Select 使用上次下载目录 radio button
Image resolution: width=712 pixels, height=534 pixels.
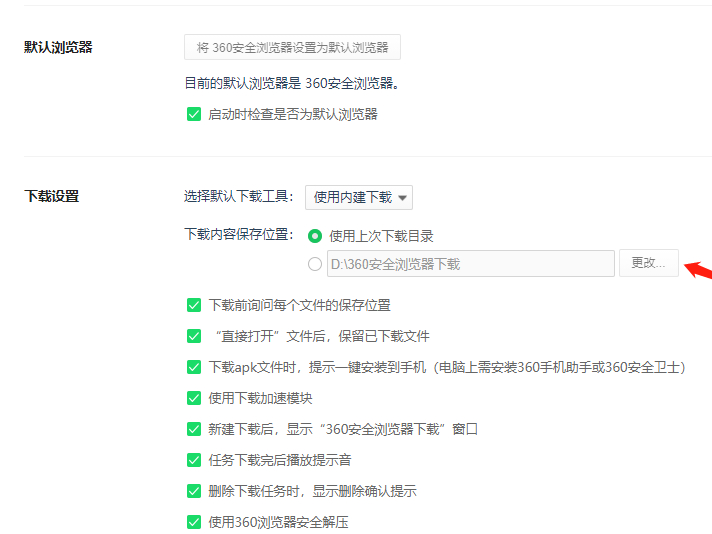pos(315,236)
